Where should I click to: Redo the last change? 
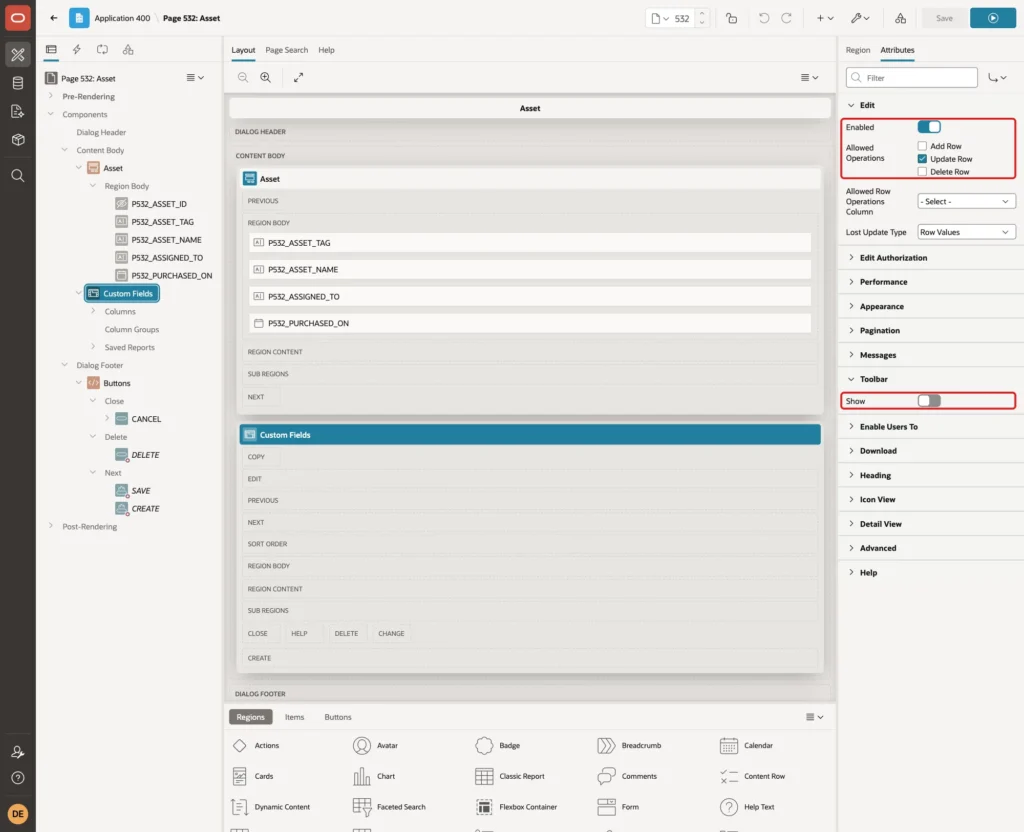pos(786,18)
